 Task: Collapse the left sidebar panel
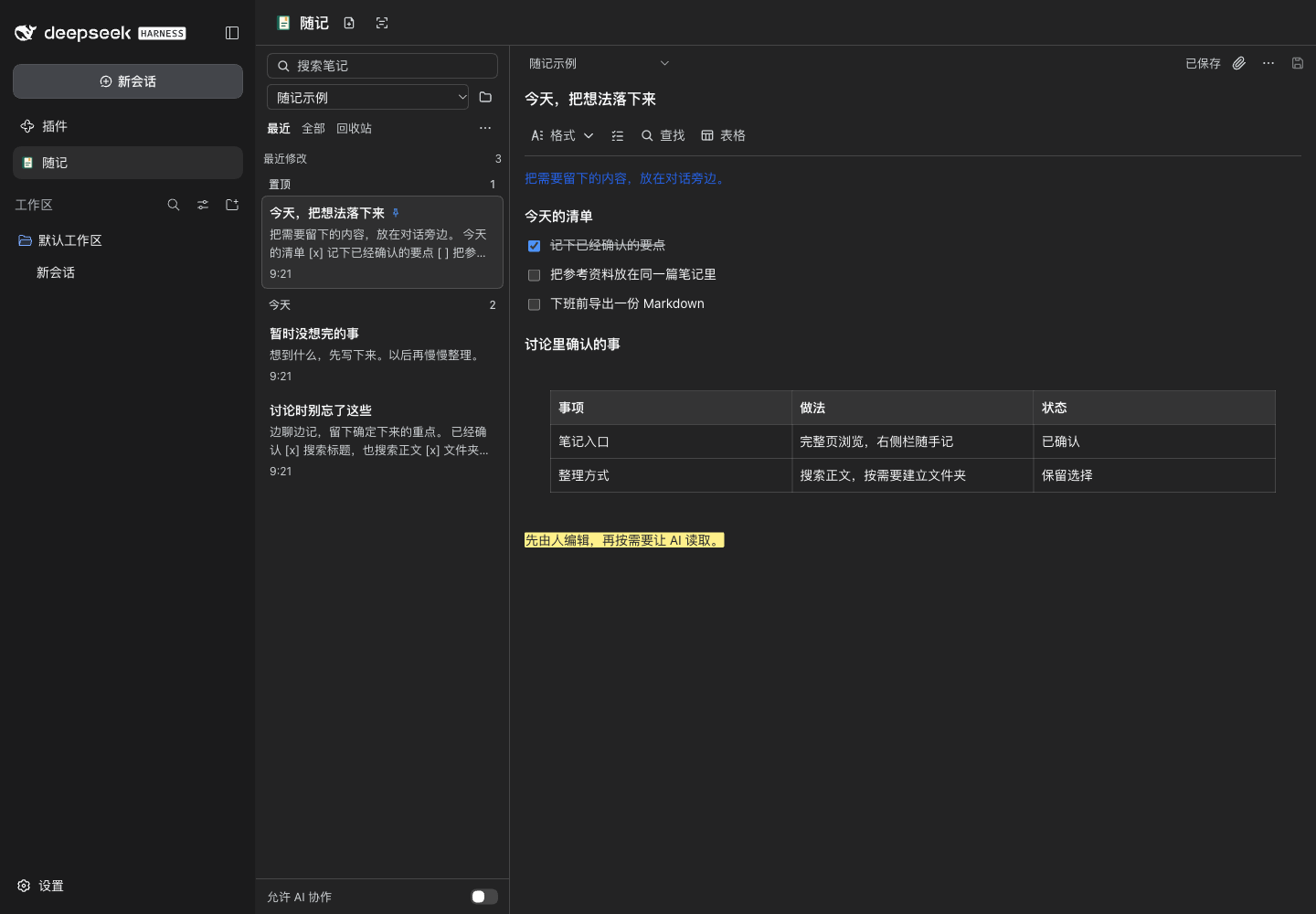(232, 33)
